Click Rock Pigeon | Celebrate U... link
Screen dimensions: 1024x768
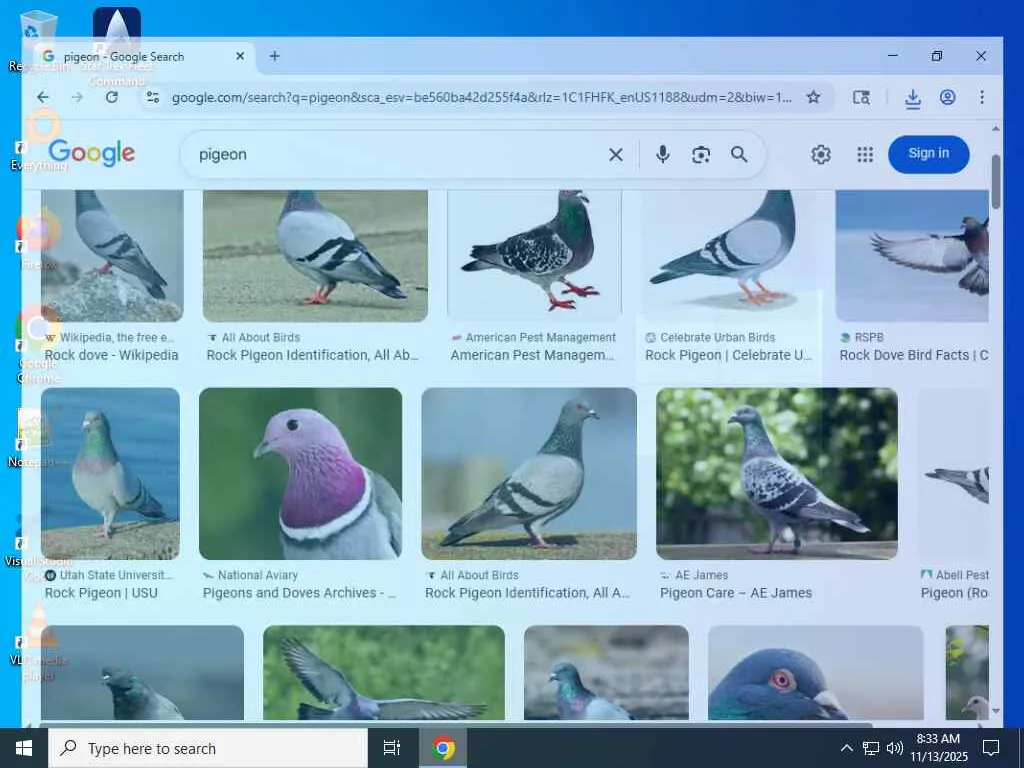tap(728, 355)
